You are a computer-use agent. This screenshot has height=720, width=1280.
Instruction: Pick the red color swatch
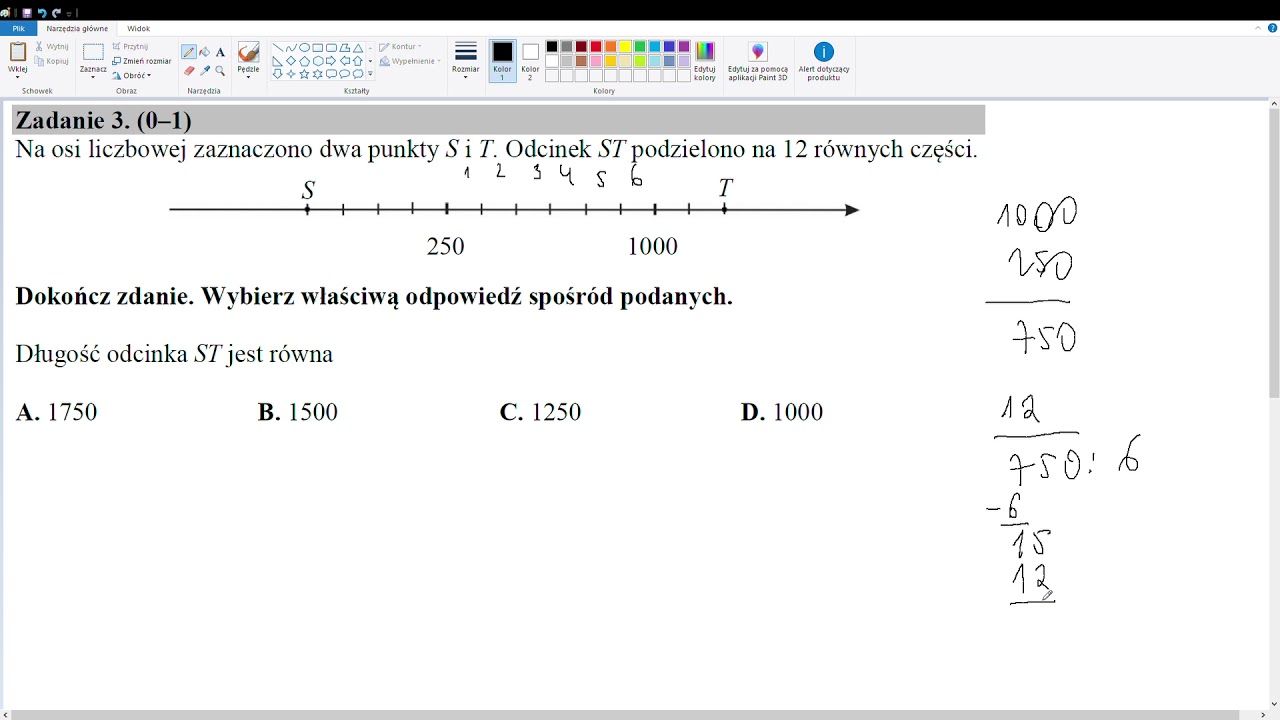pyautogui.click(x=596, y=47)
